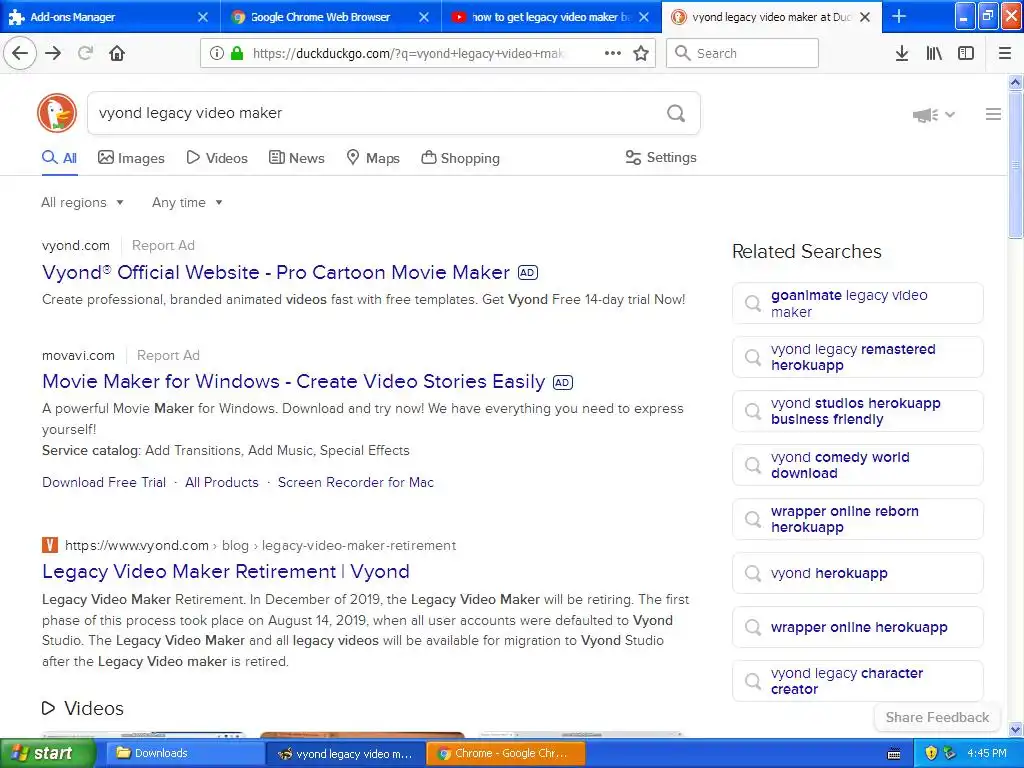
Task: Click the green padlock security icon
Action: coord(237,54)
